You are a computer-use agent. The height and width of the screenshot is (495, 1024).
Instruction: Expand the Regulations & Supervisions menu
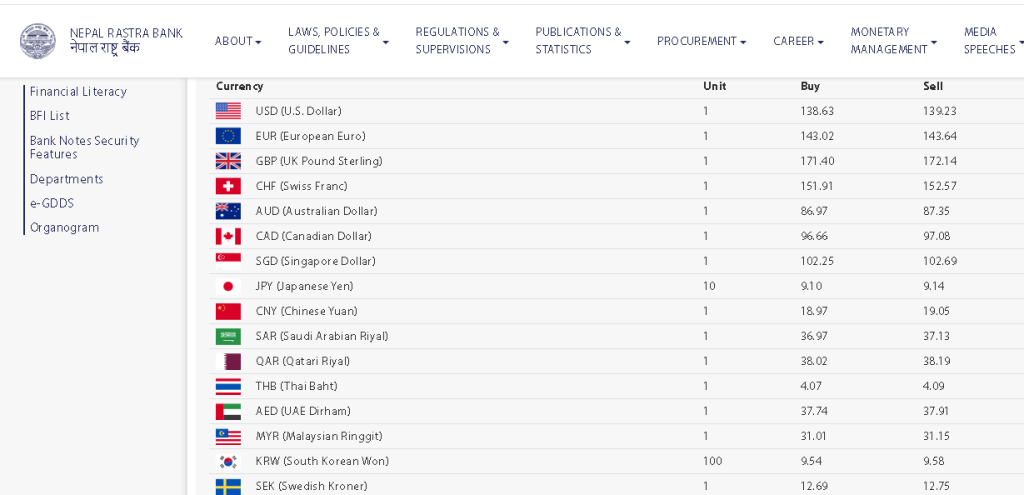pyautogui.click(x=461, y=41)
